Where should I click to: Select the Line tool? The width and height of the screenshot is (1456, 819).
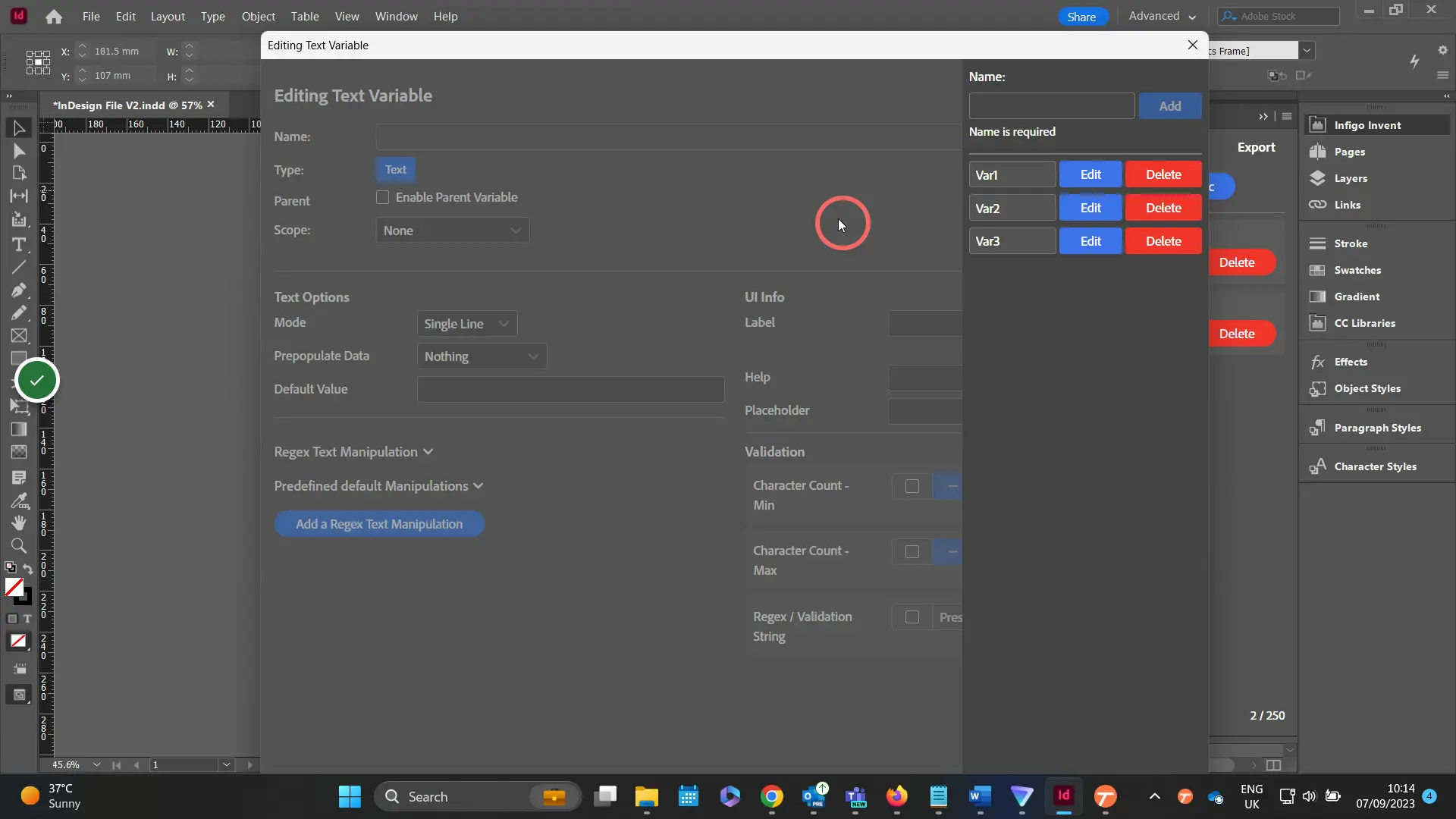pyautogui.click(x=19, y=267)
